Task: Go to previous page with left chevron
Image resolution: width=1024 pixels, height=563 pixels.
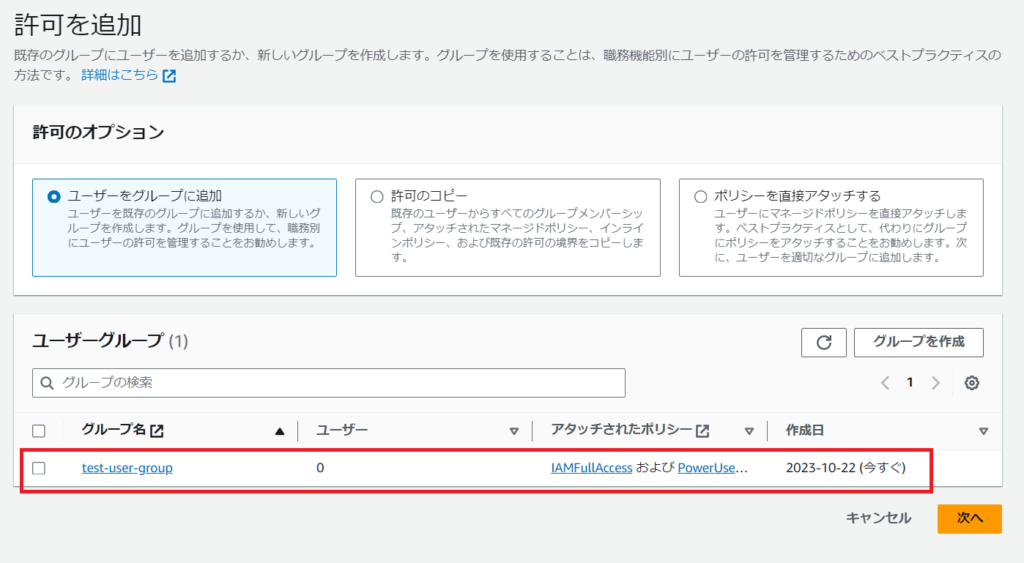Action: pos(885,383)
